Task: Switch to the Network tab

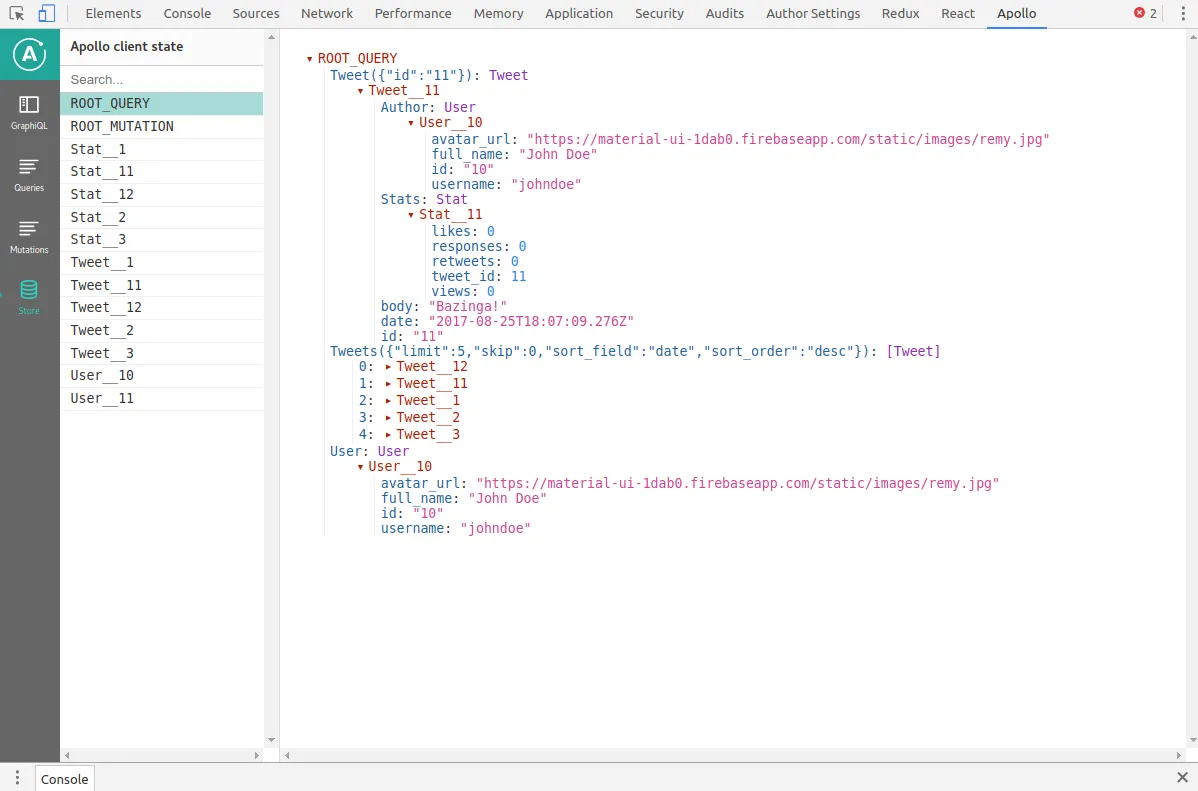Action: (x=327, y=14)
